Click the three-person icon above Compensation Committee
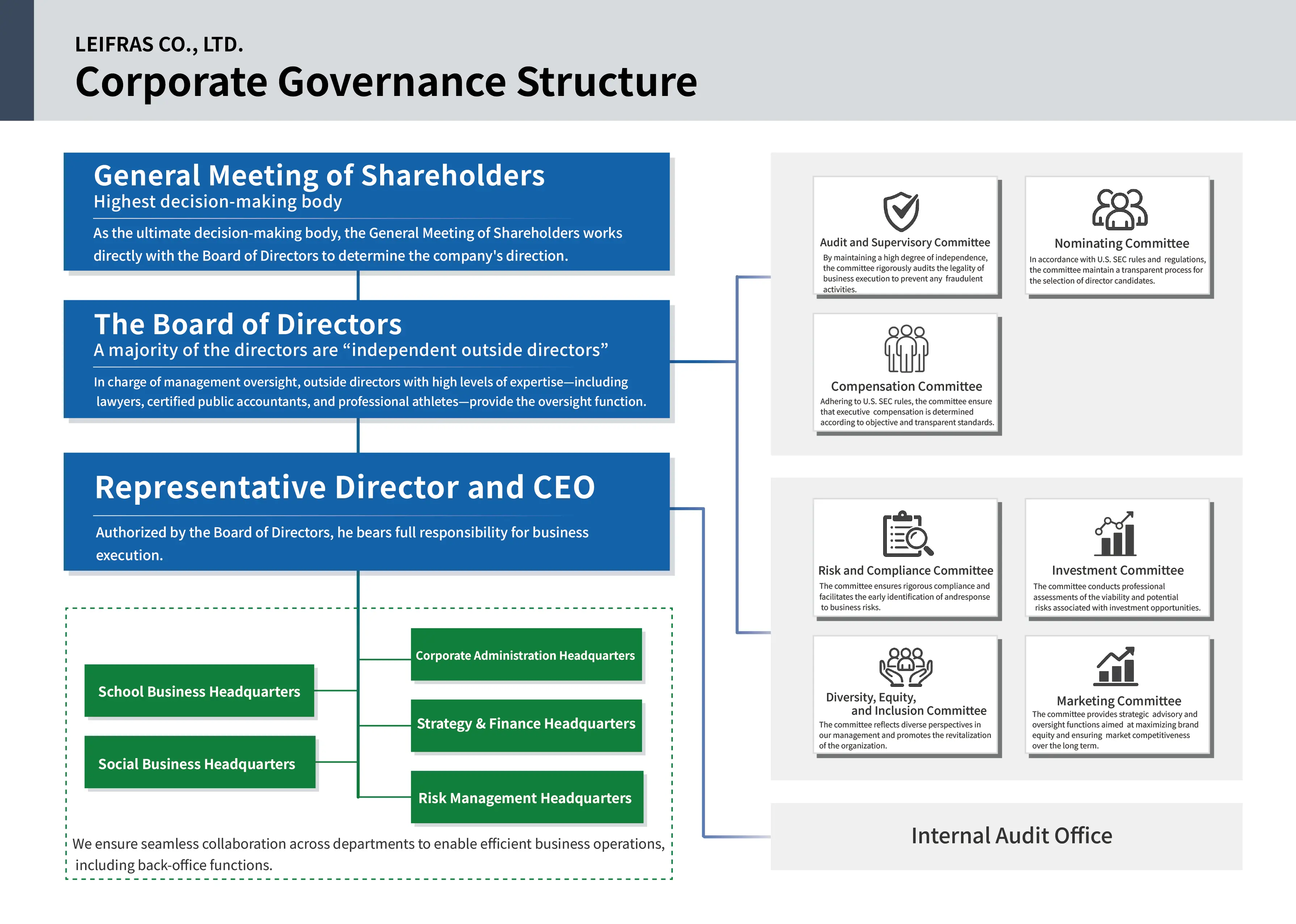Viewport: 1296px width, 924px height. click(x=906, y=348)
